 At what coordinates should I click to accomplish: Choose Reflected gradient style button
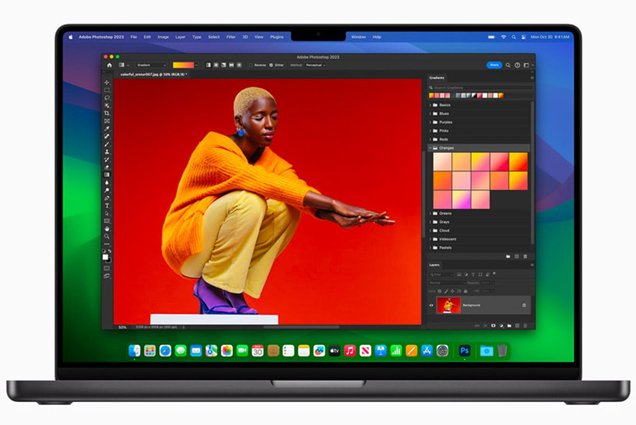click(x=231, y=65)
